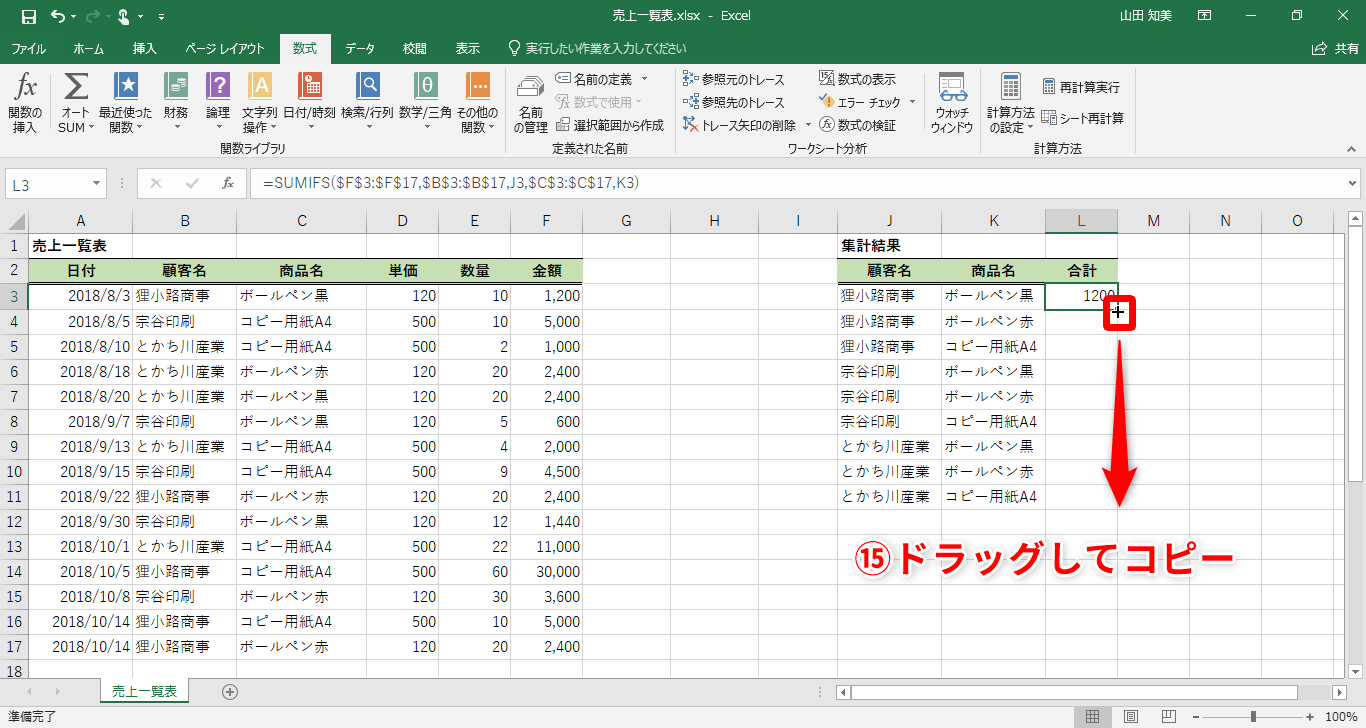Open Ribbon Display Options in the title bar
This screenshot has height=728, width=1366.
point(1204,16)
